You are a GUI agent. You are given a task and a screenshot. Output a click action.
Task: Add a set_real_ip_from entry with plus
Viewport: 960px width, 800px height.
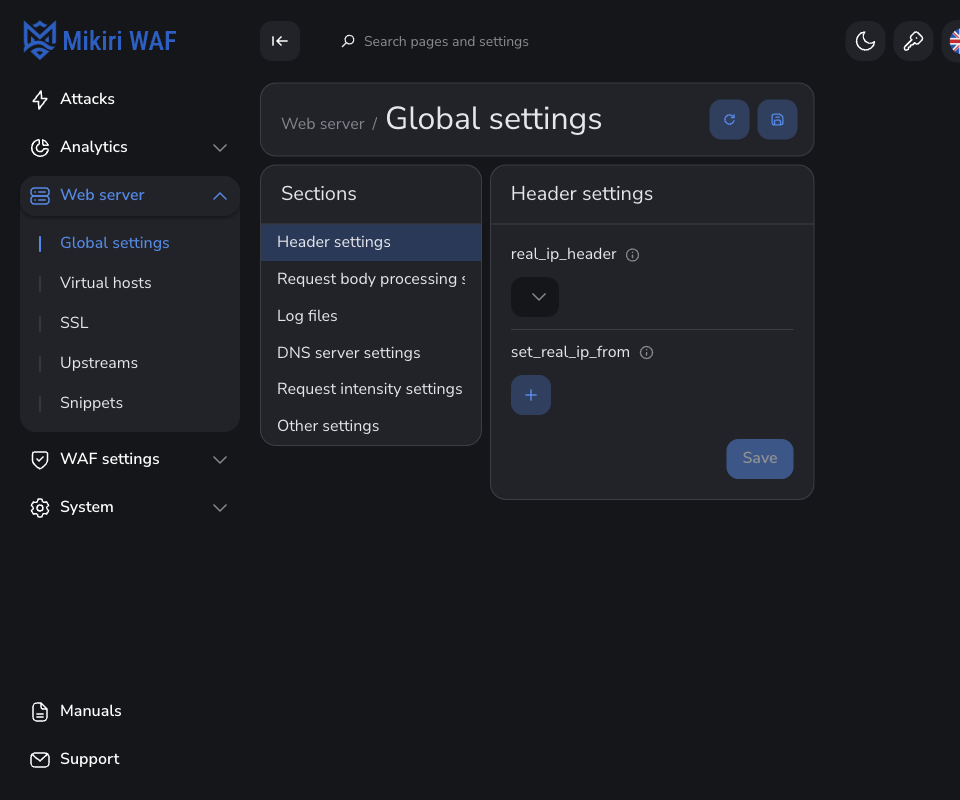531,395
